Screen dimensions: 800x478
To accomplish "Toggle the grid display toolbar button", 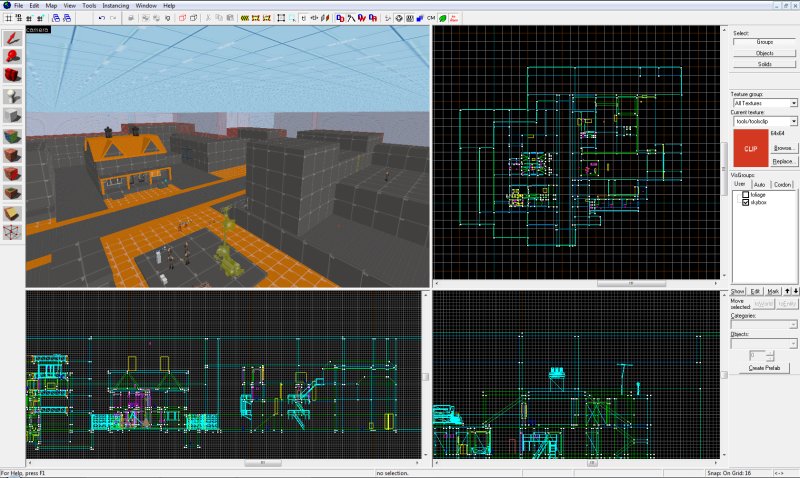I will click(x=9, y=18).
